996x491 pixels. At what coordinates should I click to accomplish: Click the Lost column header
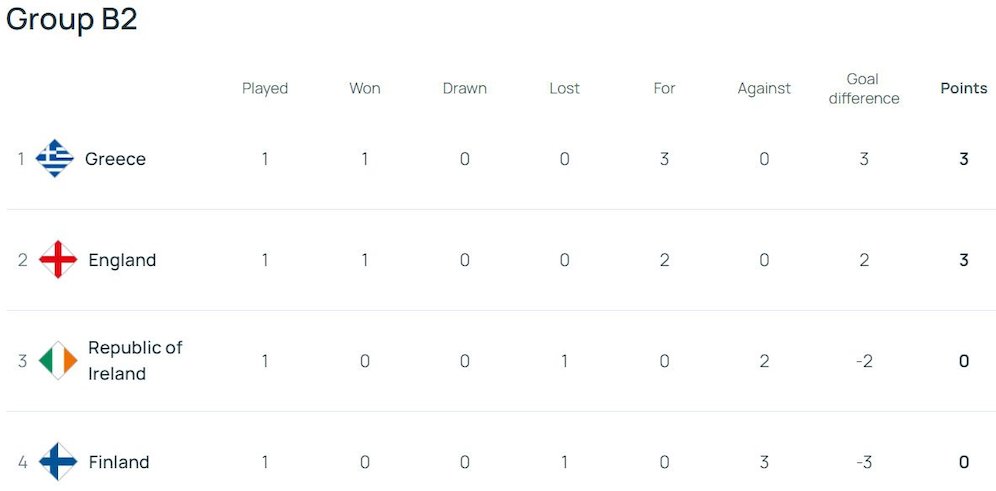pos(565,88)
